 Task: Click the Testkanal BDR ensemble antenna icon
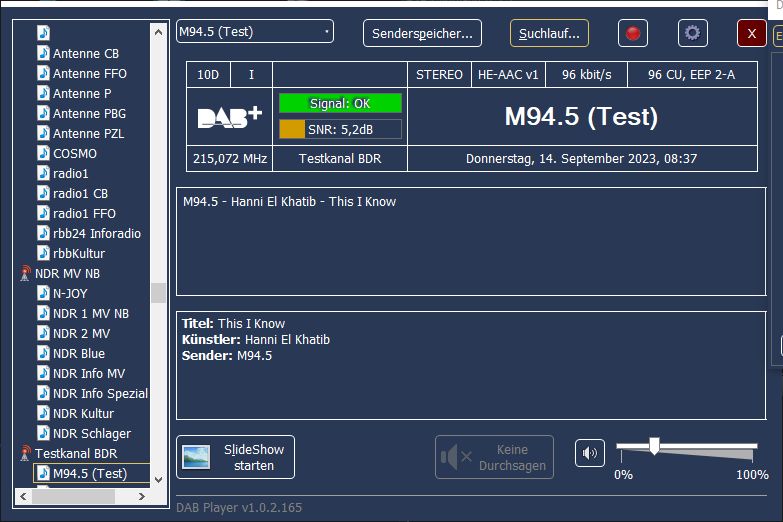tap(25, 453)
